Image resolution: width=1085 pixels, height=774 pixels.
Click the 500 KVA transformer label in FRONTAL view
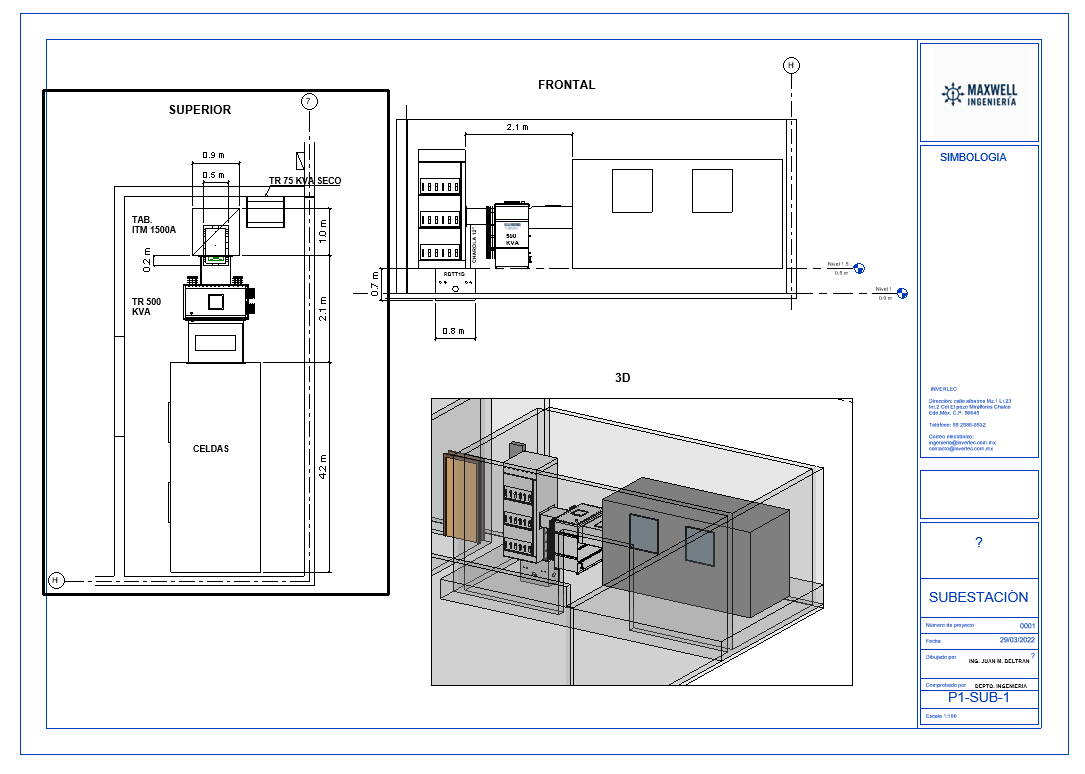(x=511, y=240)
